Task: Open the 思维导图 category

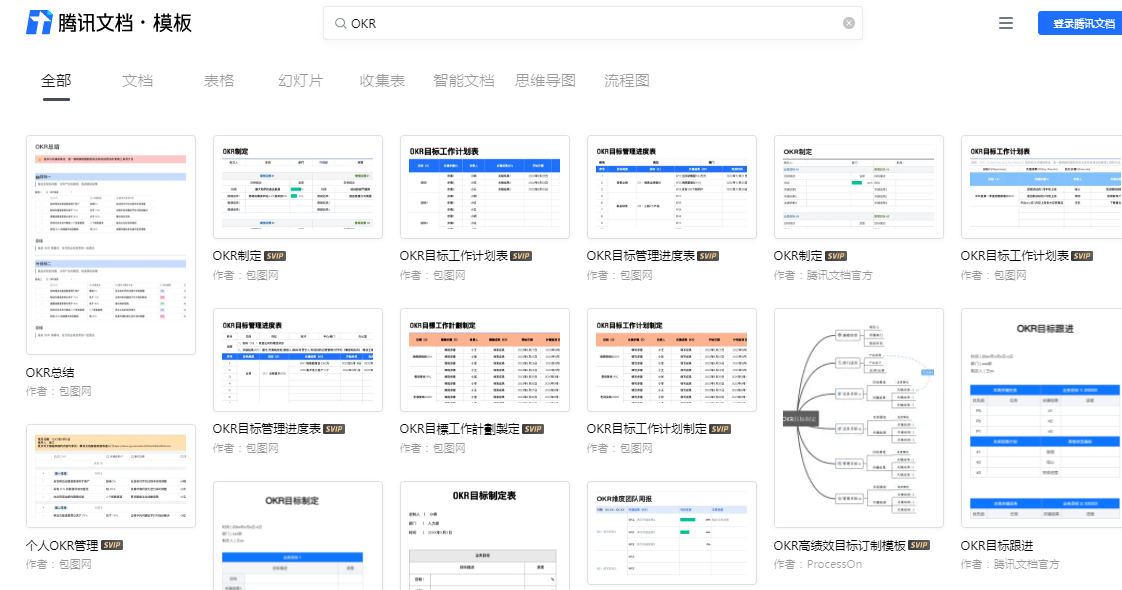Action: pos(545,80)
